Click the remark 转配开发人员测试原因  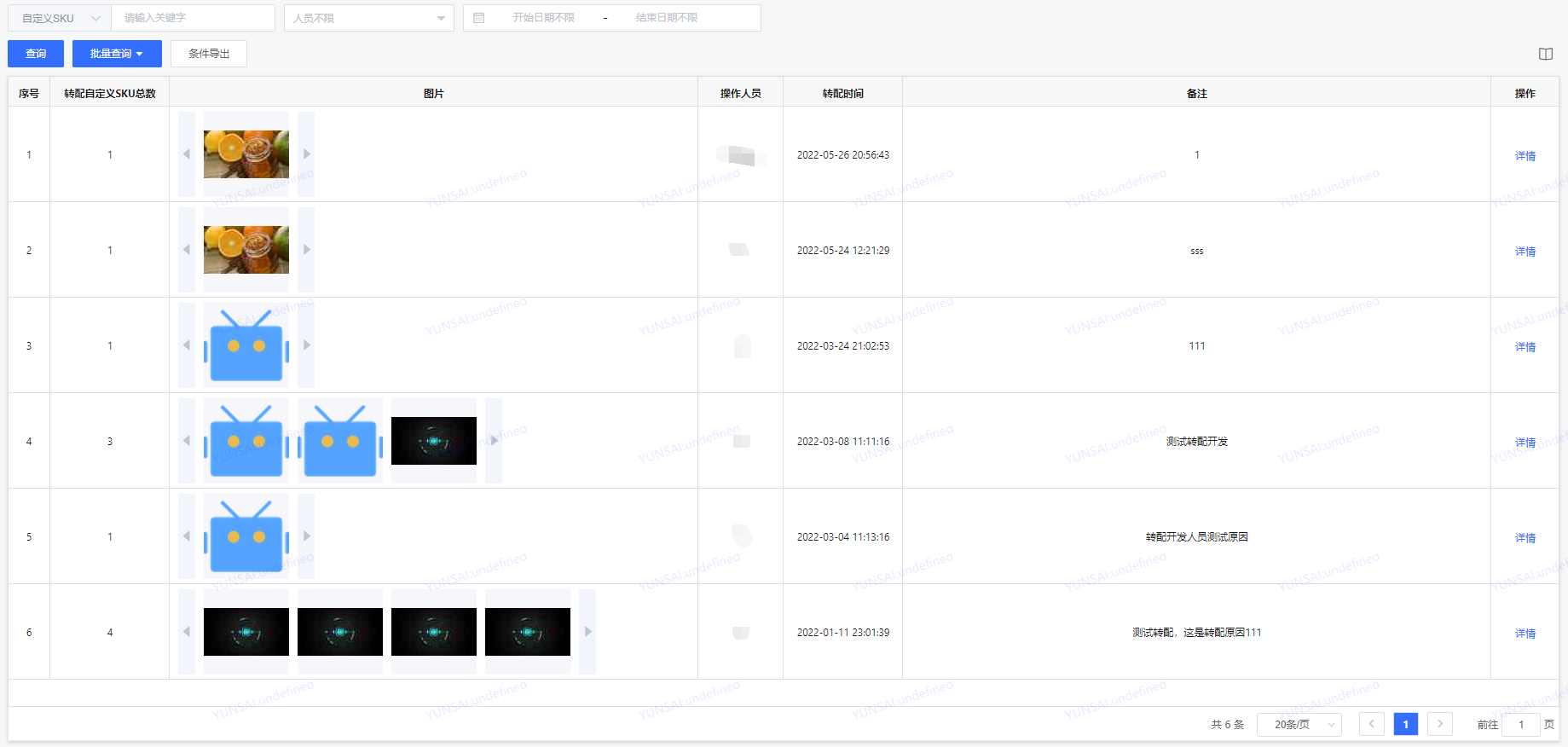[1197, 536]
